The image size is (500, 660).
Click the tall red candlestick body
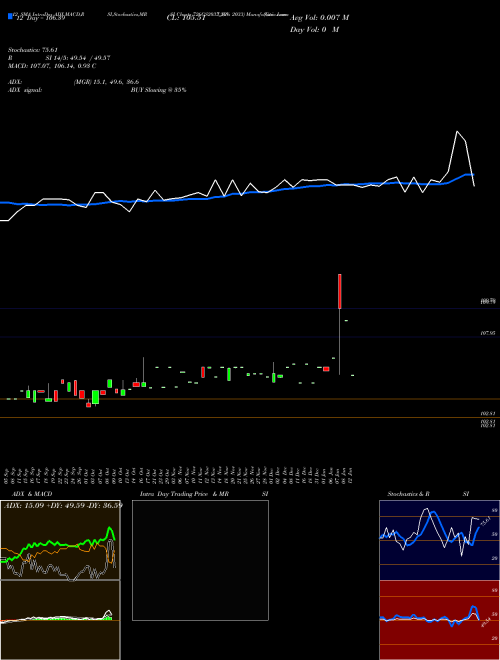[340, 291]
